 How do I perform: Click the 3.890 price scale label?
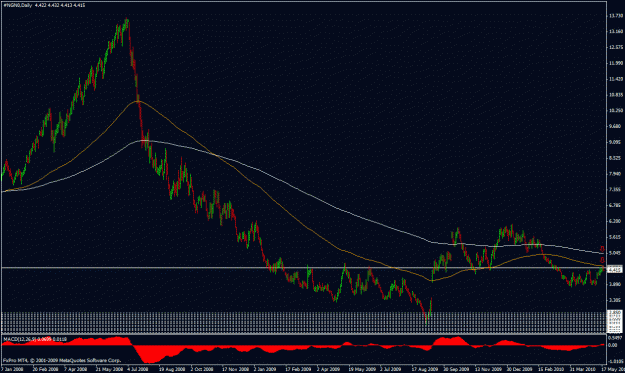tap(616, 284)
